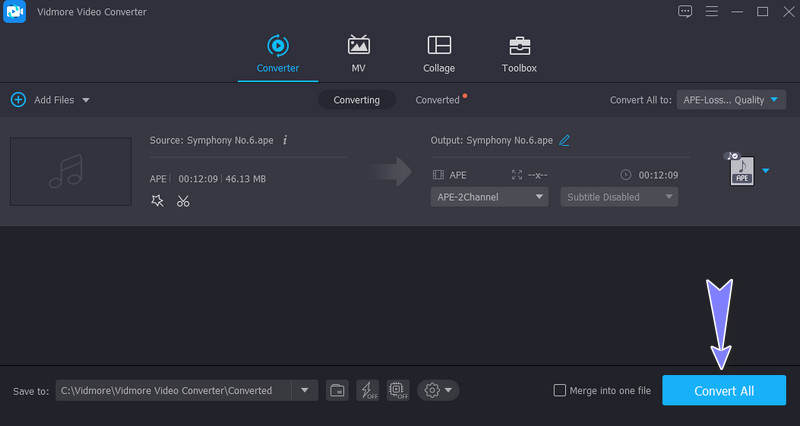This screenshot has height=426, width=800.
Task: Toggle GPU hardware acceleration icon
Action: [x=397, y=390]
